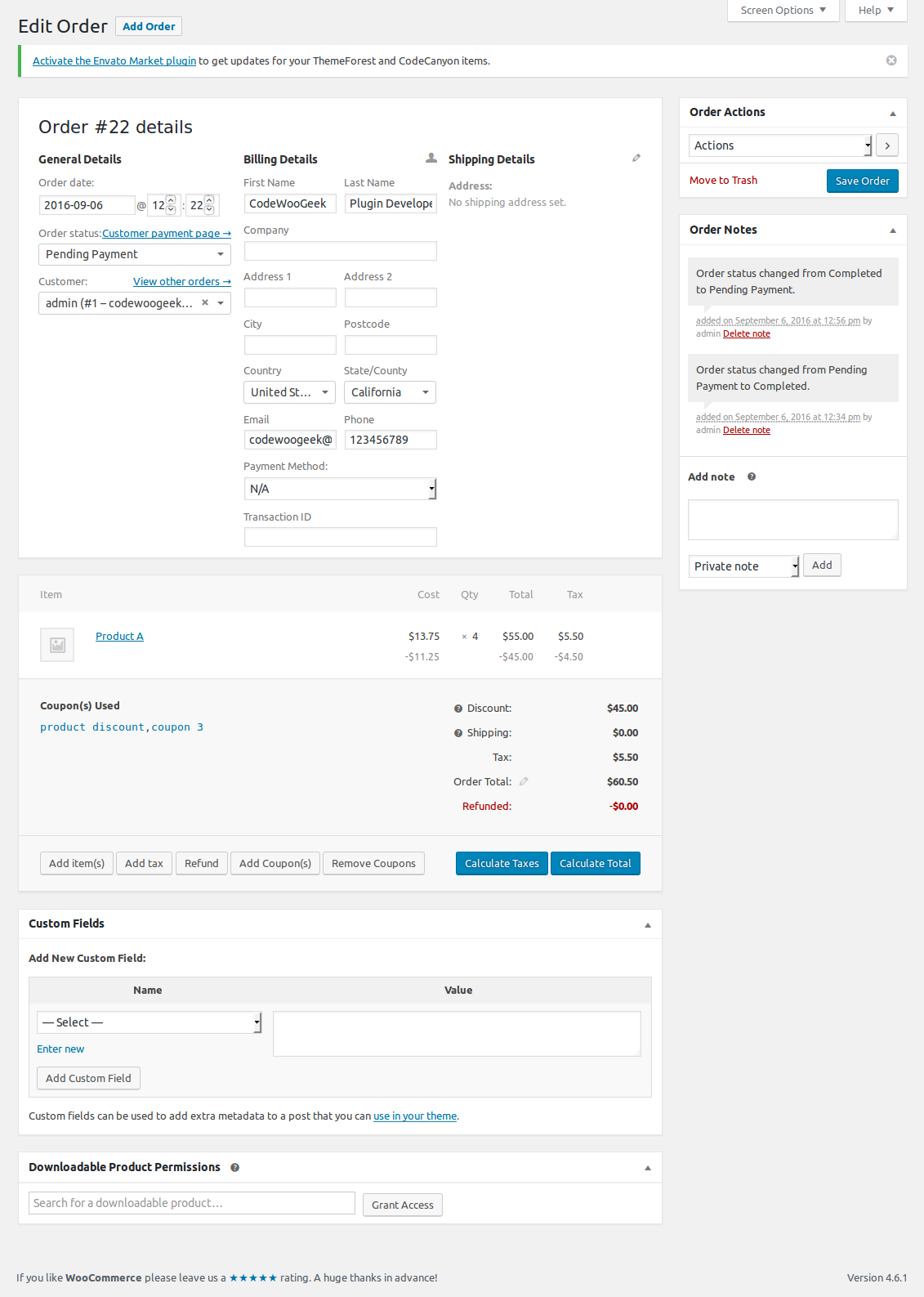
Task: Start a Refund
Action: (x=201, y=863)
